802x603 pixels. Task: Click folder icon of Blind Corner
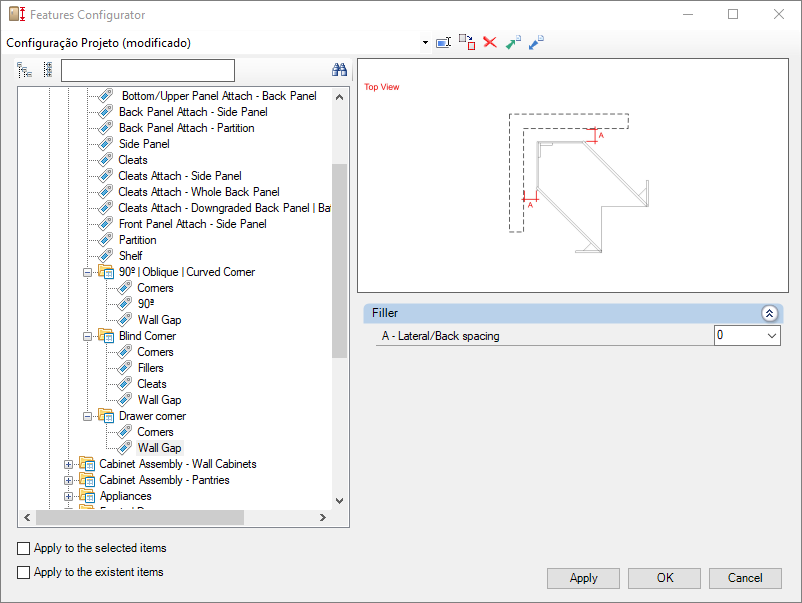(x=106, y=336)
